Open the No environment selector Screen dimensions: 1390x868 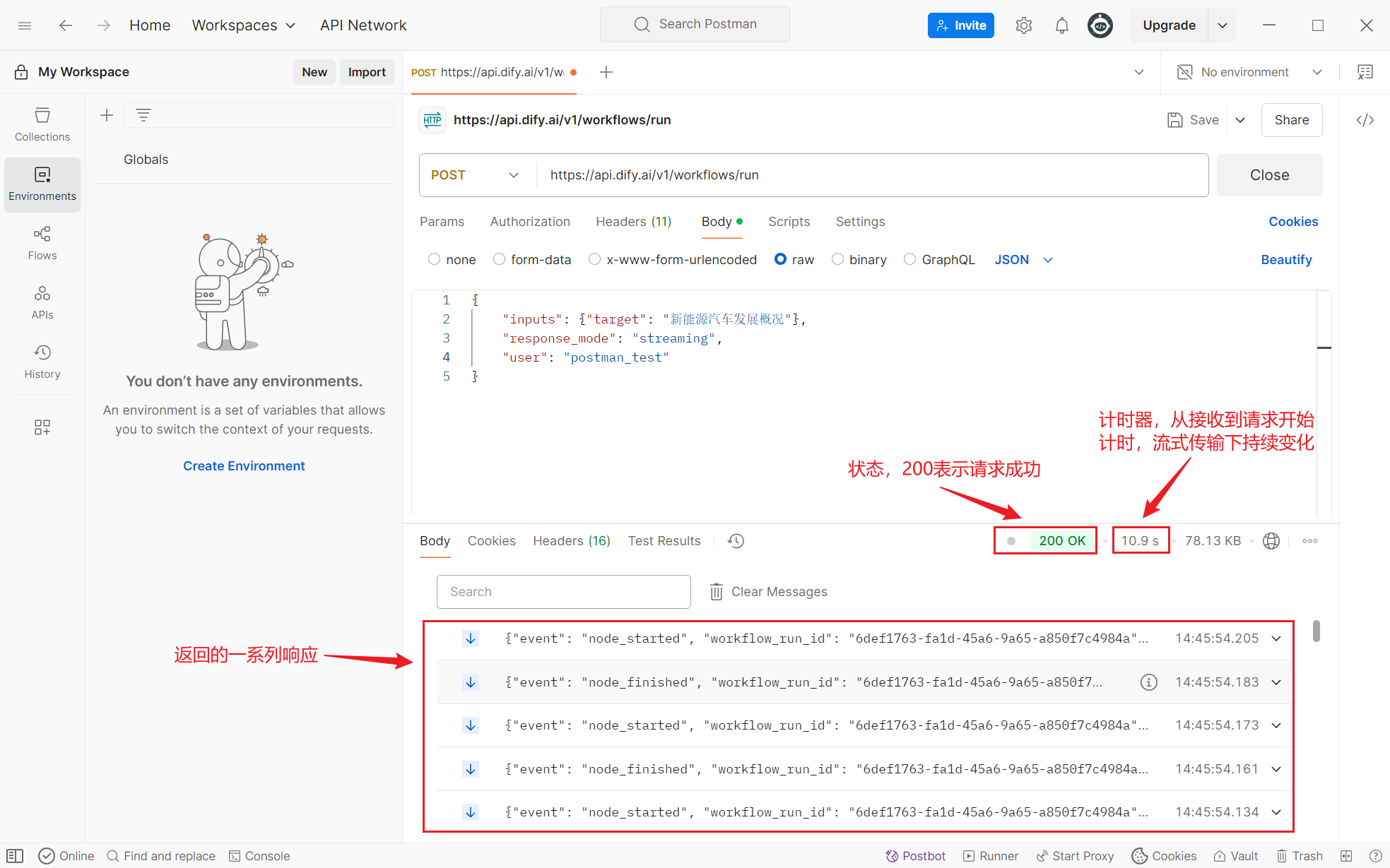pos(1250,72)
